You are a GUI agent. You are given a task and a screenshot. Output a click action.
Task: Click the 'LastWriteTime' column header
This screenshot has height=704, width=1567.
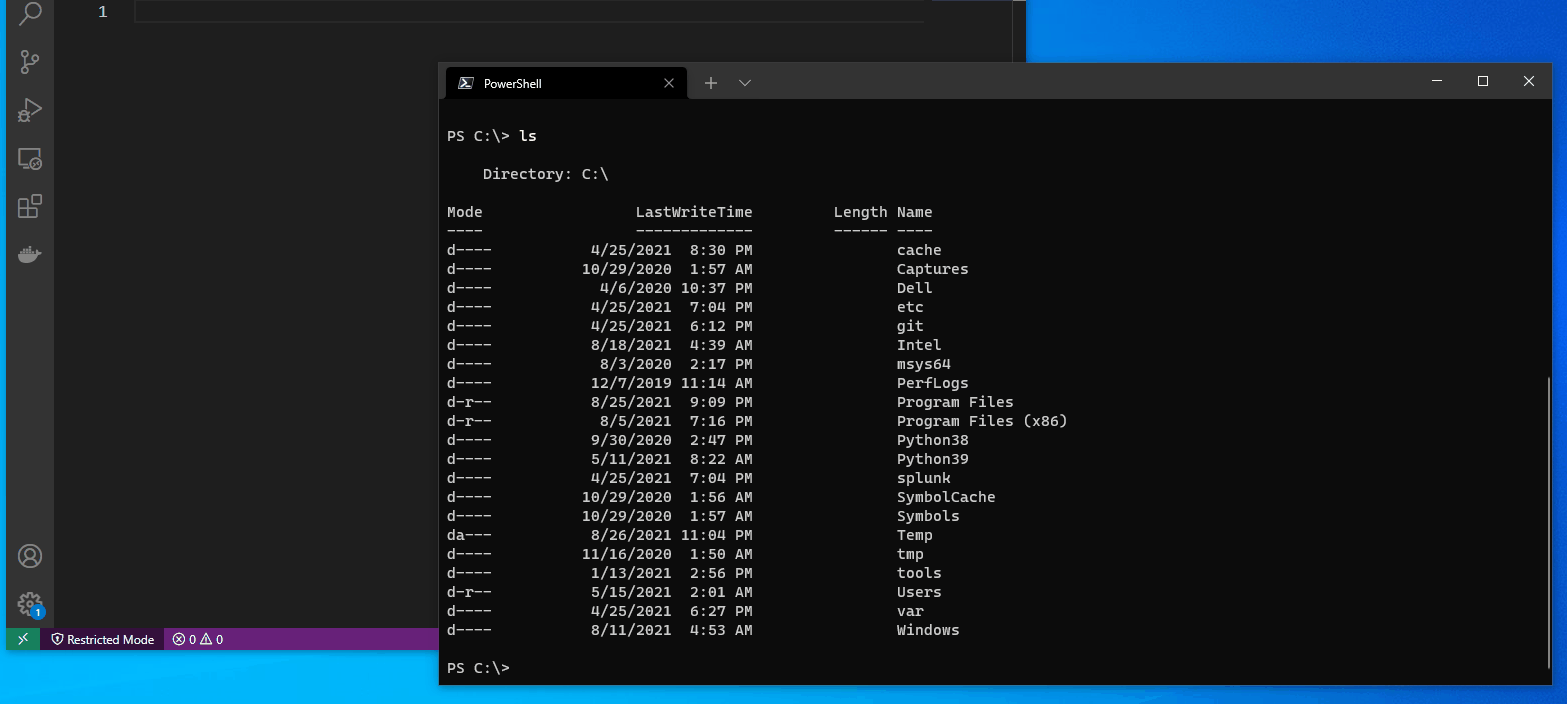pos(694,212)
